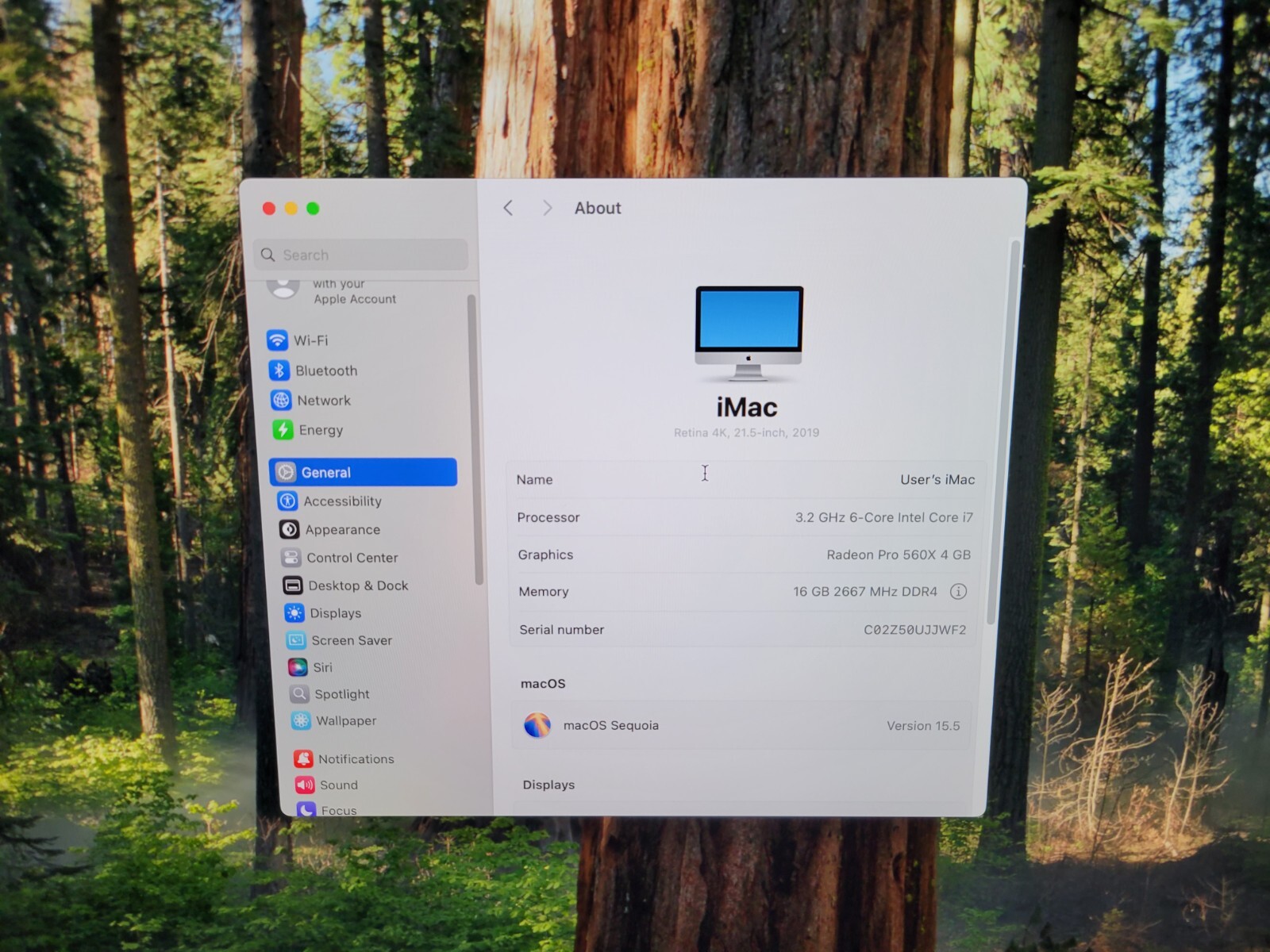
Task: Click the green zoom button
Action: [313, 208]
